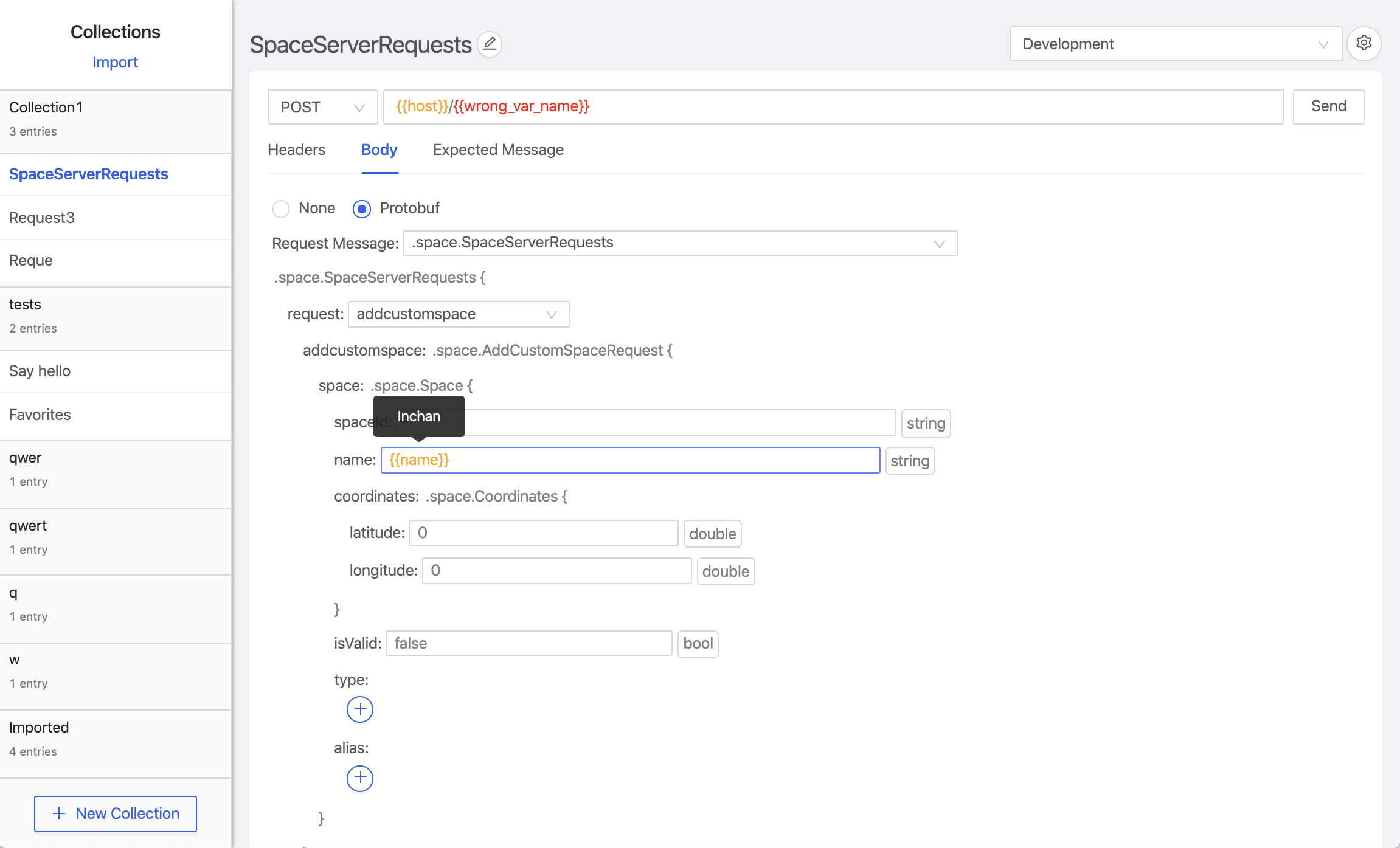Focus the latitude input field

click(x=543, y=533)
